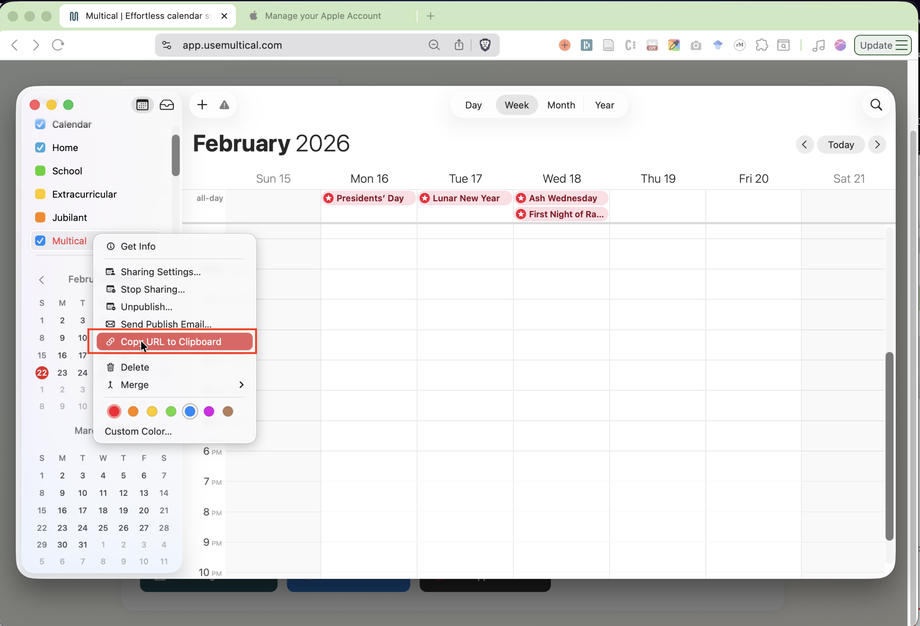This screenshot has height=626, width=920.
Task: Click the plus icon to add an event
Action: click(201, 104)
